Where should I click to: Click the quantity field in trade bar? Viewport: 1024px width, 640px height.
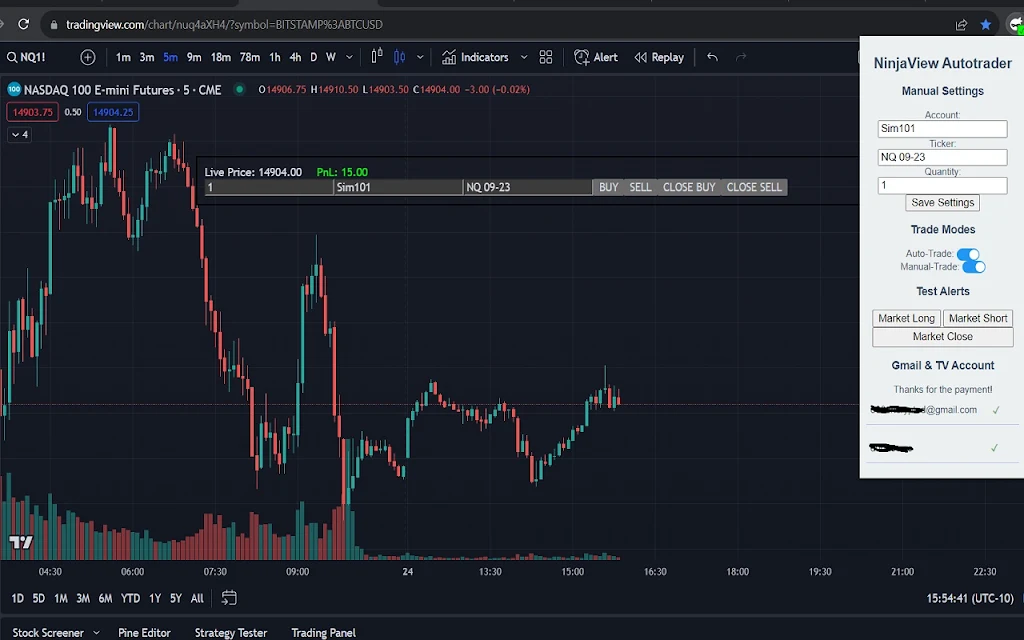[x=269, y=187]
